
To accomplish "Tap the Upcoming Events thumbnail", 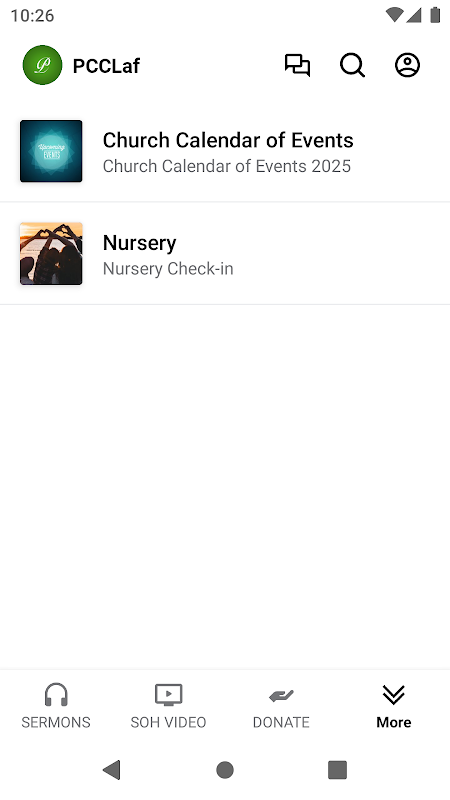I will click(51, 151).
